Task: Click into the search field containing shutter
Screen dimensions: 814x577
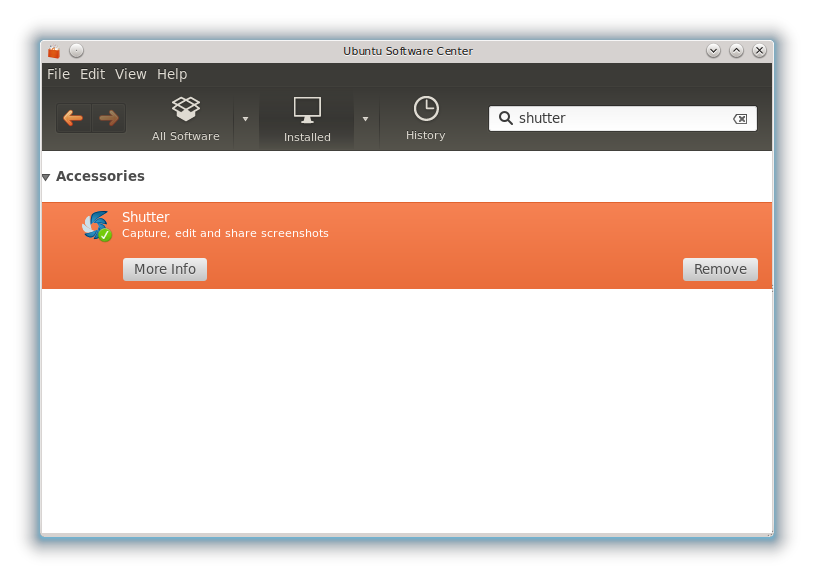Action: click(x=622, y=118)
